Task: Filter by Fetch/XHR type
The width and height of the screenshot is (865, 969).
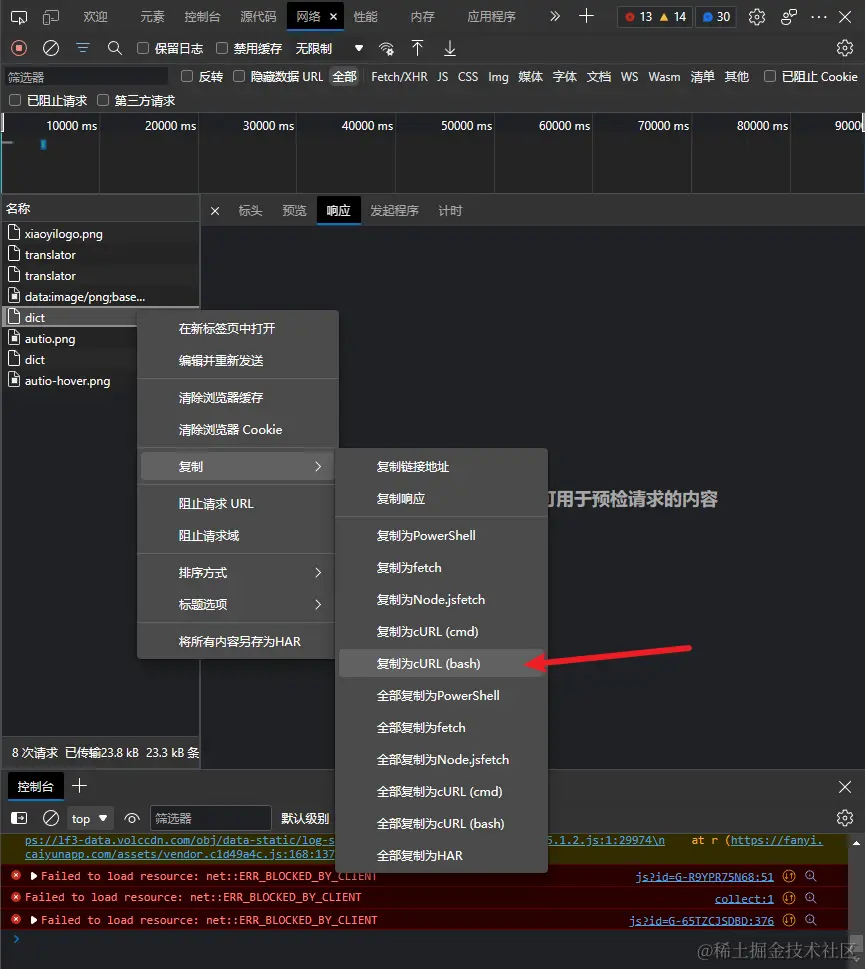Action: pos(399,77)
